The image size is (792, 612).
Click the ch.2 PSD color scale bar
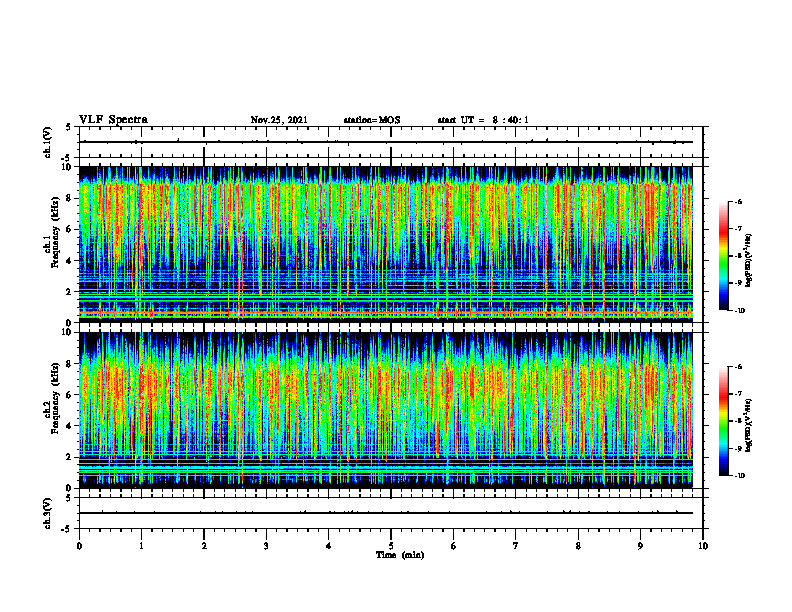click(x=723, y=421)
